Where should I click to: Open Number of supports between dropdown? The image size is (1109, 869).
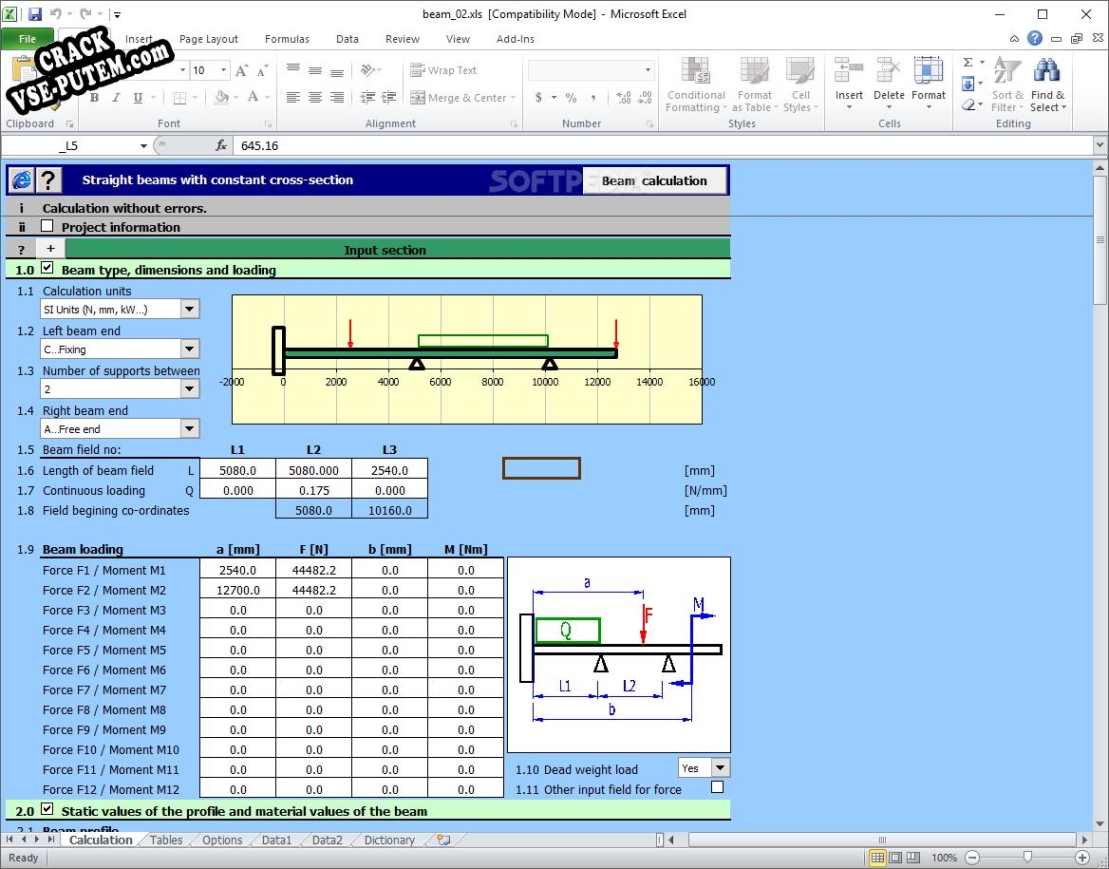click(x=190, y=389)
